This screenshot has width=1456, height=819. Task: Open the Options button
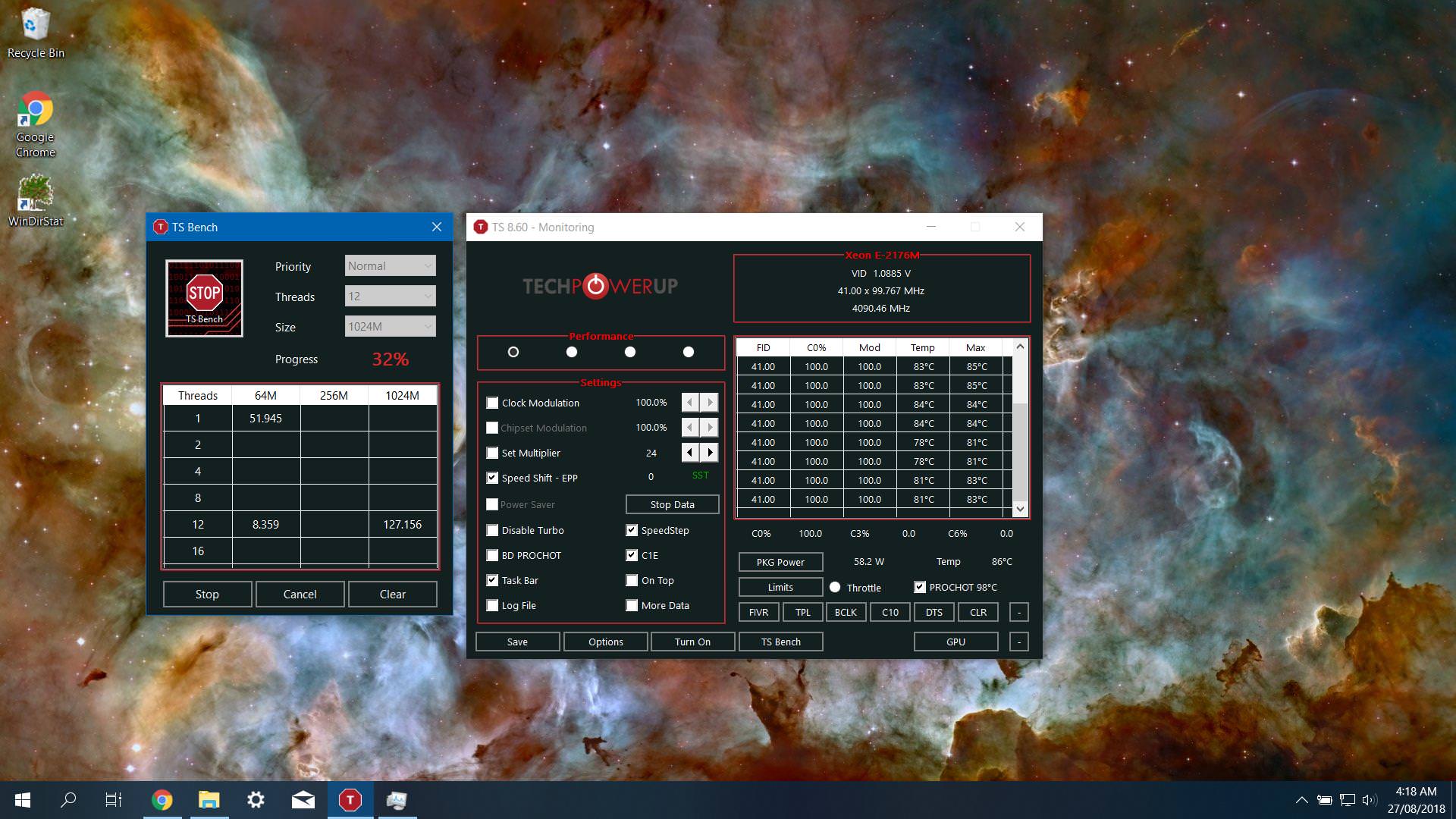[606, 642]
